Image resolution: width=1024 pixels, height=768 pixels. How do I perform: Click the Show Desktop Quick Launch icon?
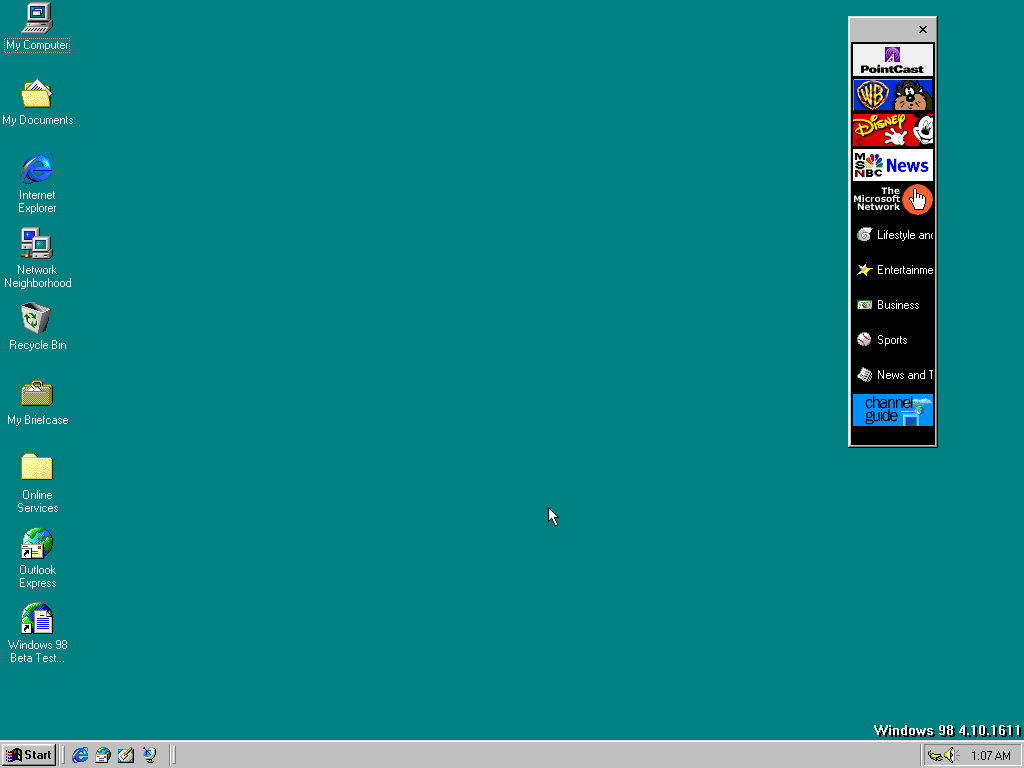tap(126, 755)
